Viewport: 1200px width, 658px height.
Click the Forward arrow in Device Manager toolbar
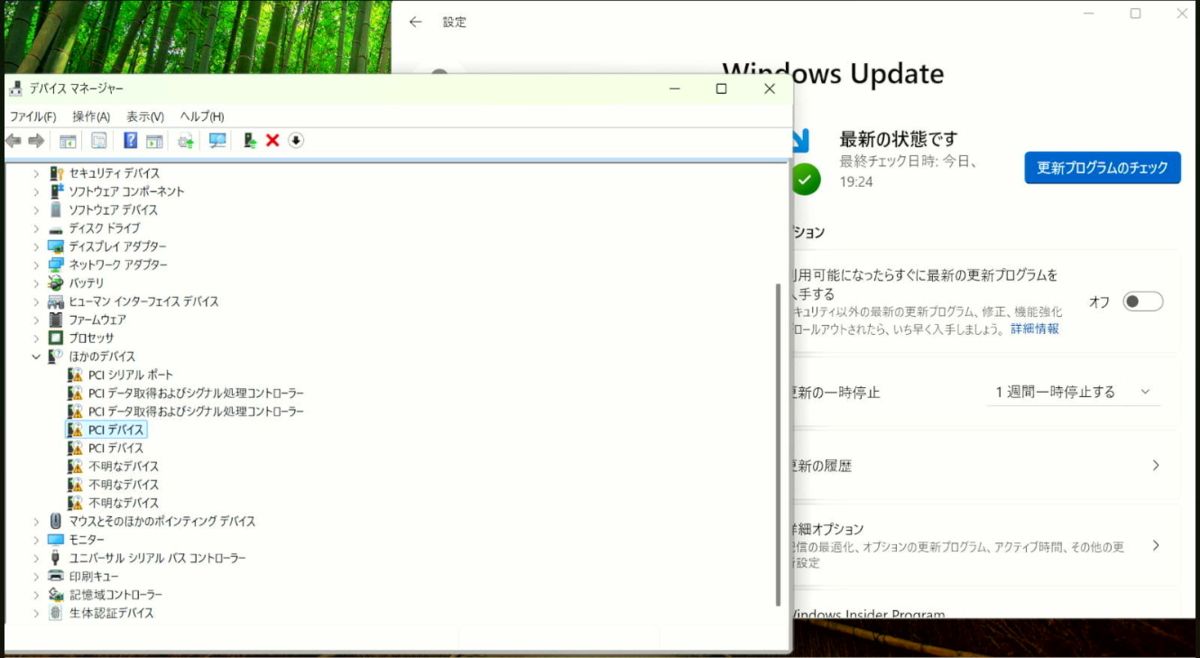click(36, 141)
